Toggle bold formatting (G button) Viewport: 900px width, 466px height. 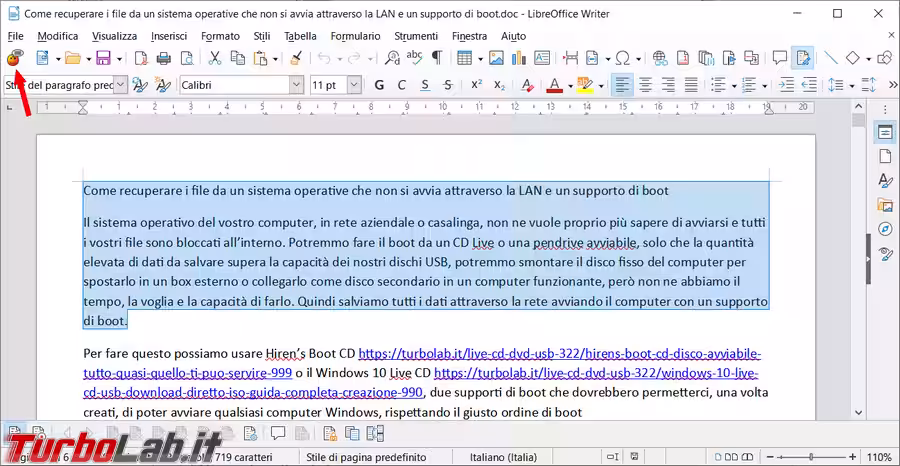tap(379, 85)
